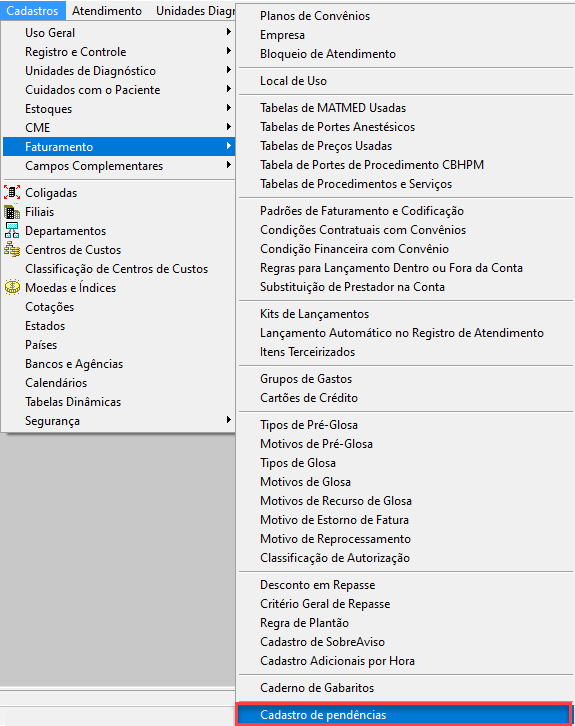Click the Departamentos org-chart icon
The width and height of the screenshot is (575, 726).
pos(12,231)
